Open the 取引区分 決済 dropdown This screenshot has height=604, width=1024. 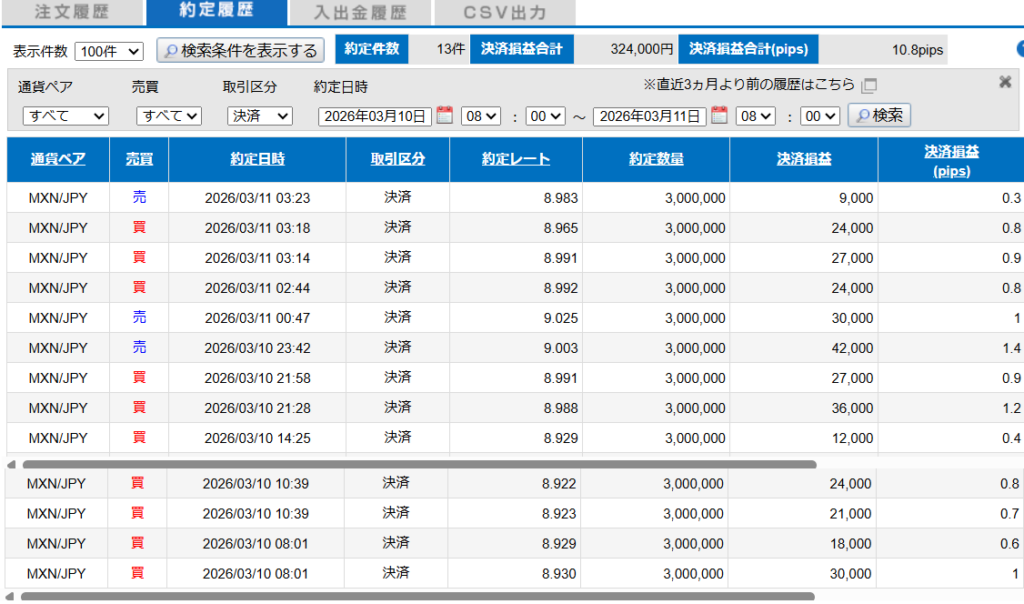point(259,117)
